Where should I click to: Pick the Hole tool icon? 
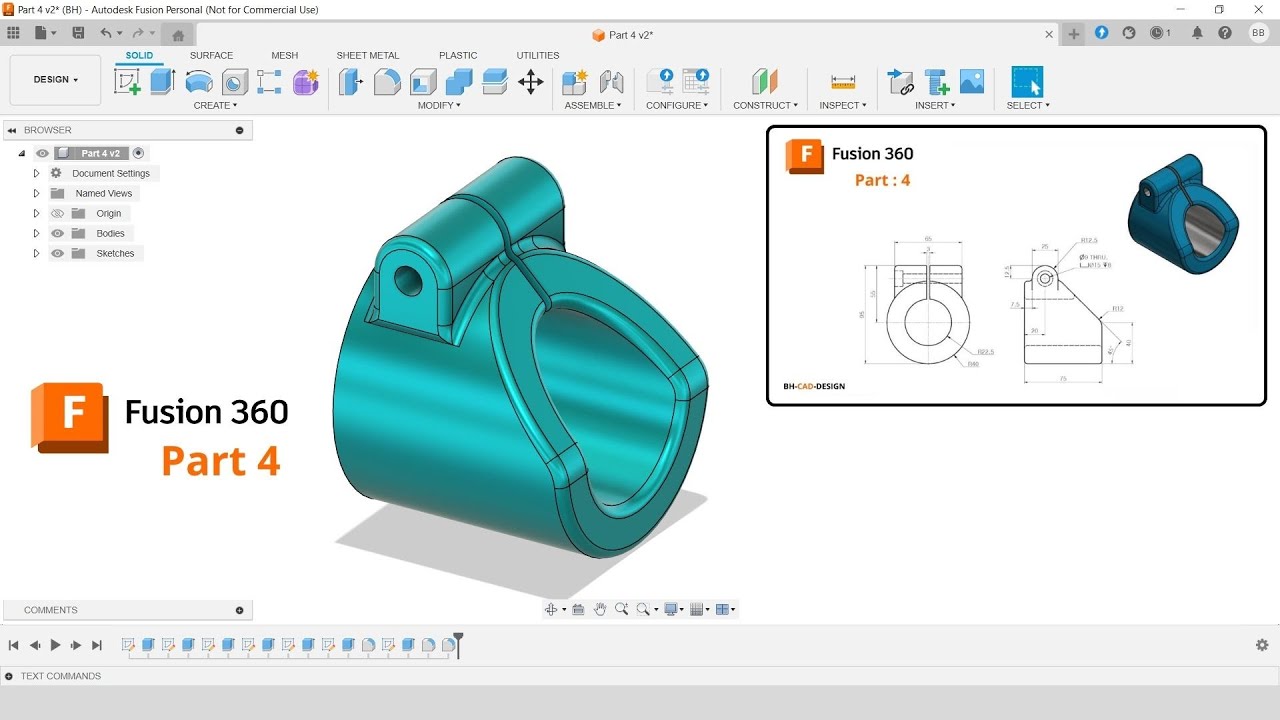click(235, 82)
